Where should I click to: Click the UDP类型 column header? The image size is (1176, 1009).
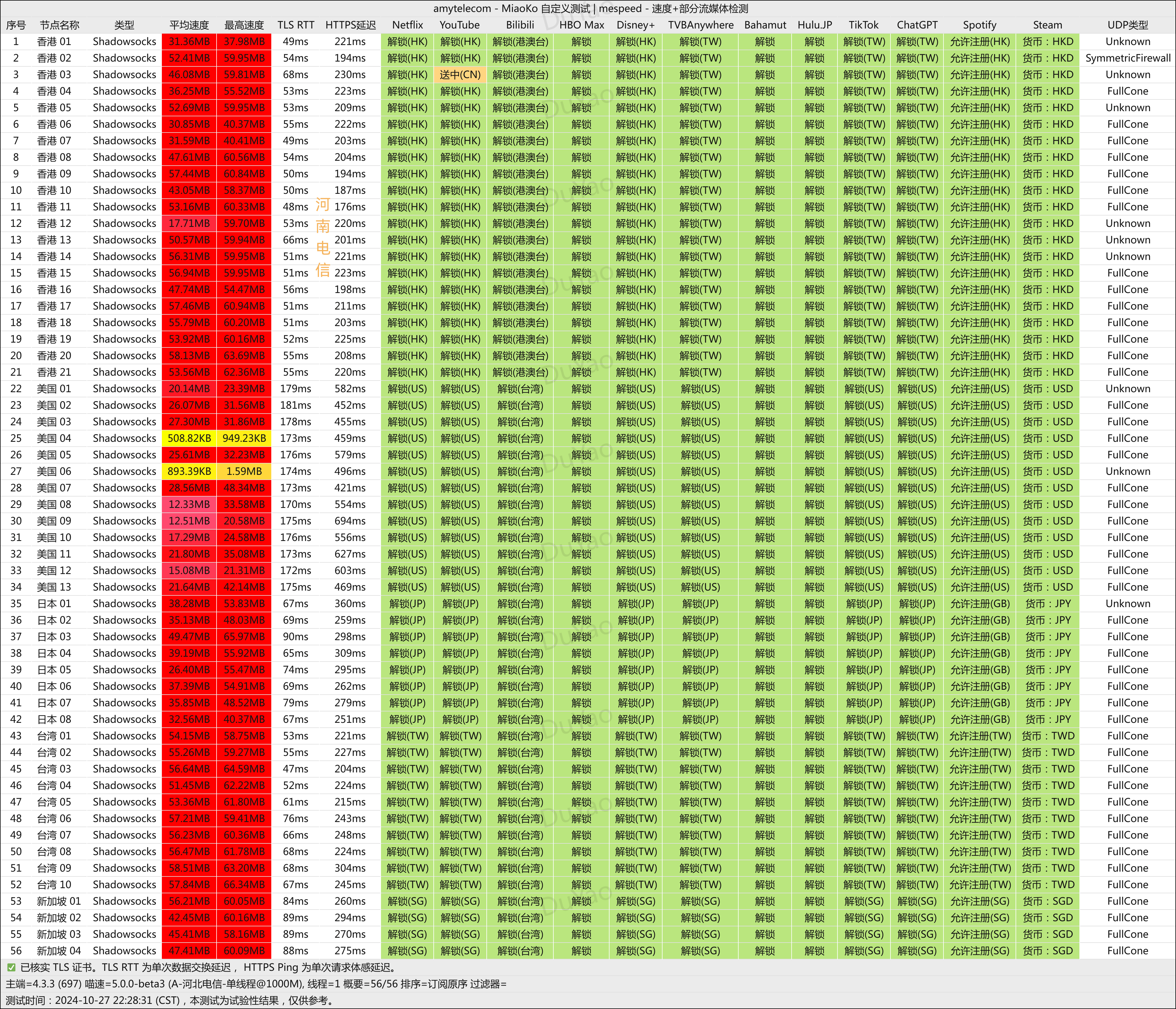coord(1127,25)
